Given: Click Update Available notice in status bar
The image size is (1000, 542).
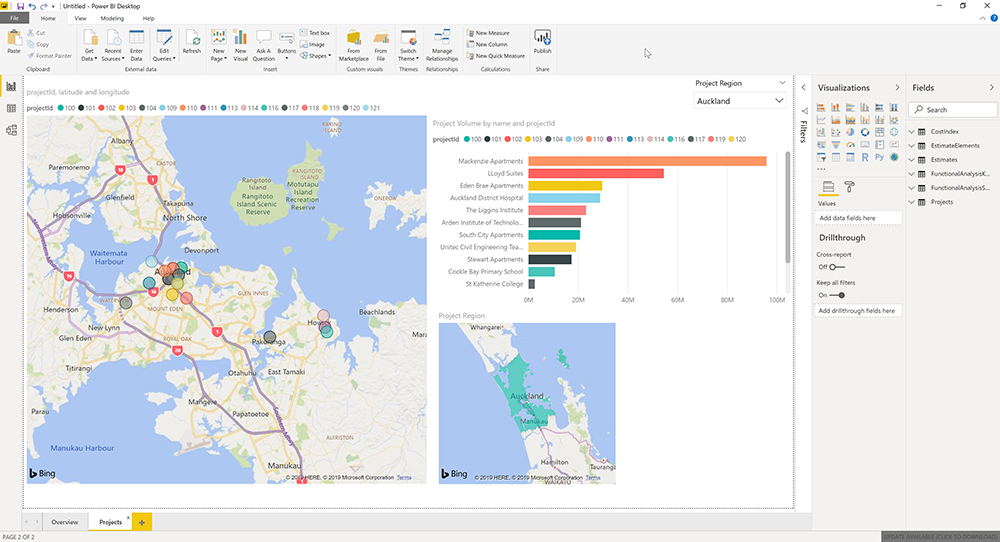Looking at the screenshot, I should pyautogui.click(x=940, y=537).
